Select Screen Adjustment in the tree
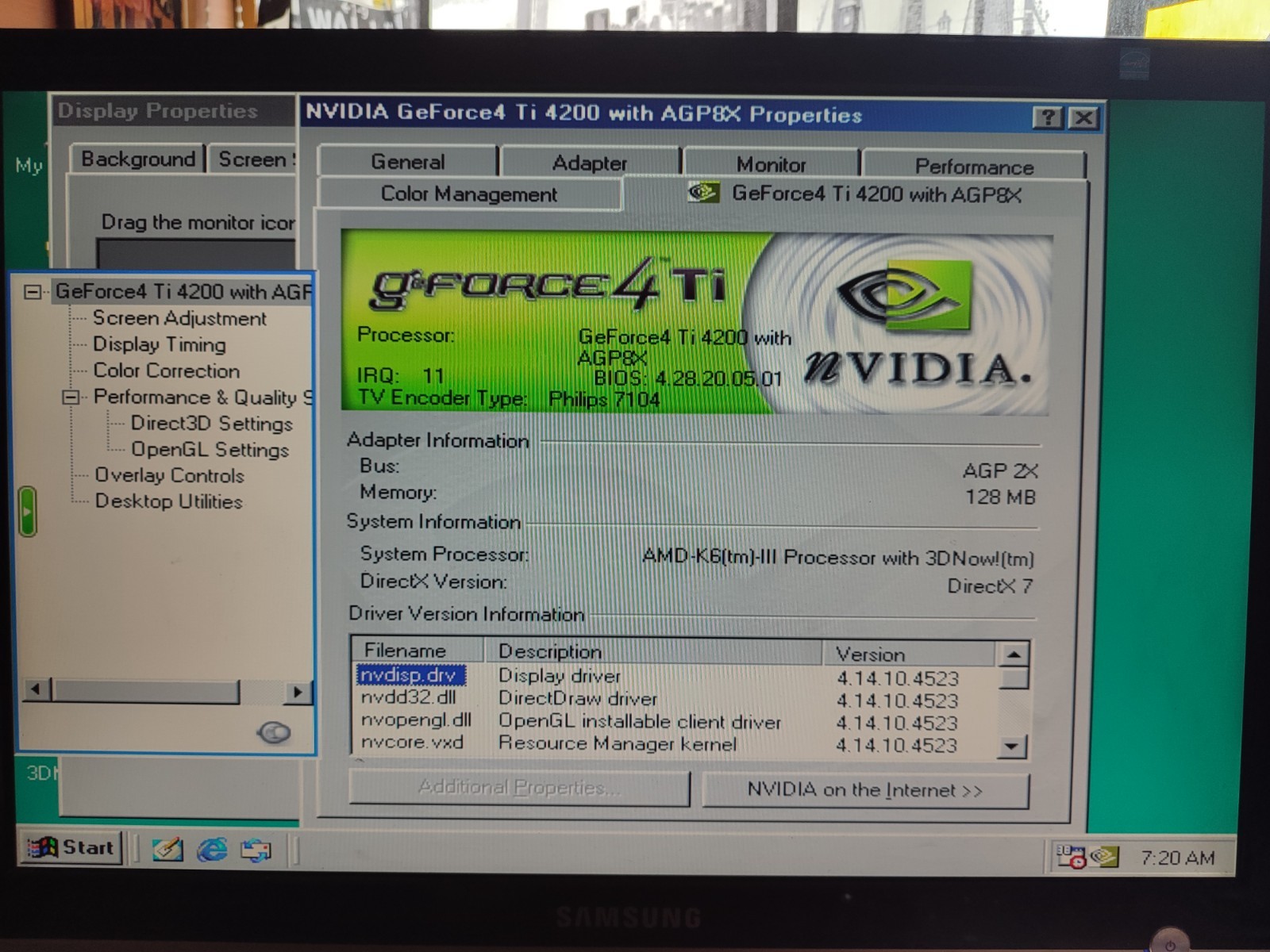The height and width of the screenshot is (952, 1270). (179, 318)
